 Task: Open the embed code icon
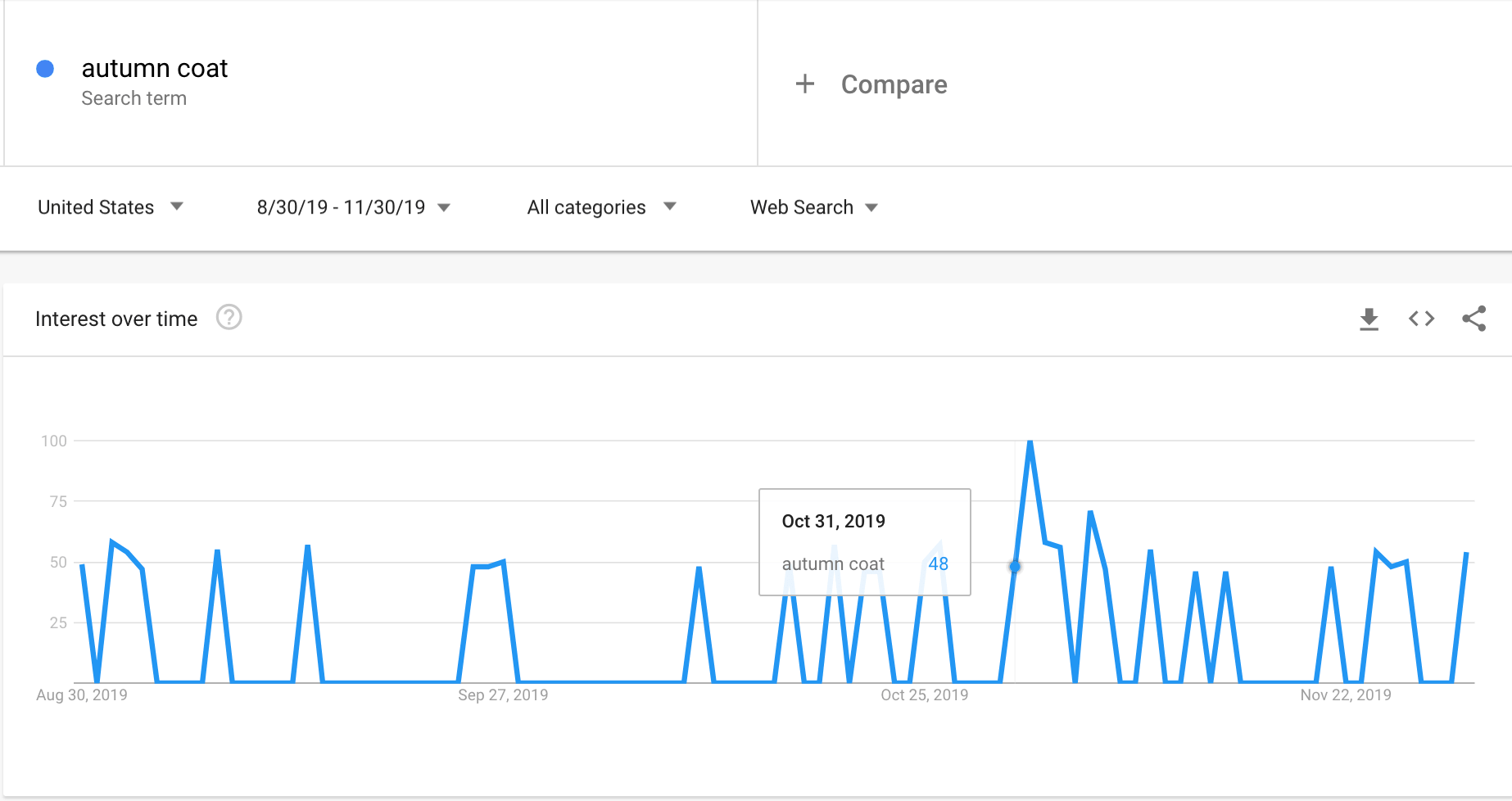point(1421,319)
